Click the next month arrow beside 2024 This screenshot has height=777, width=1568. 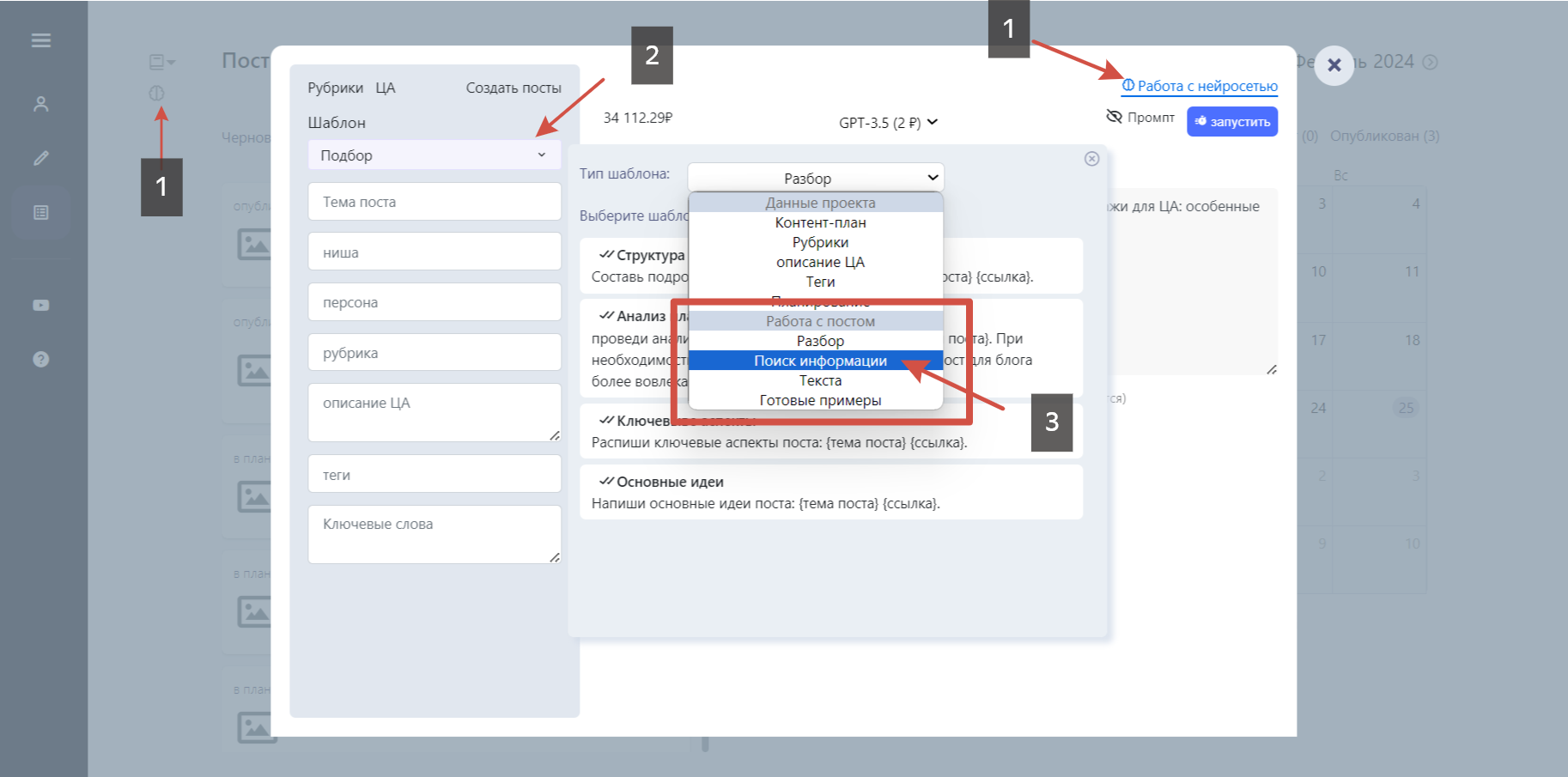tap(1430, 62)
